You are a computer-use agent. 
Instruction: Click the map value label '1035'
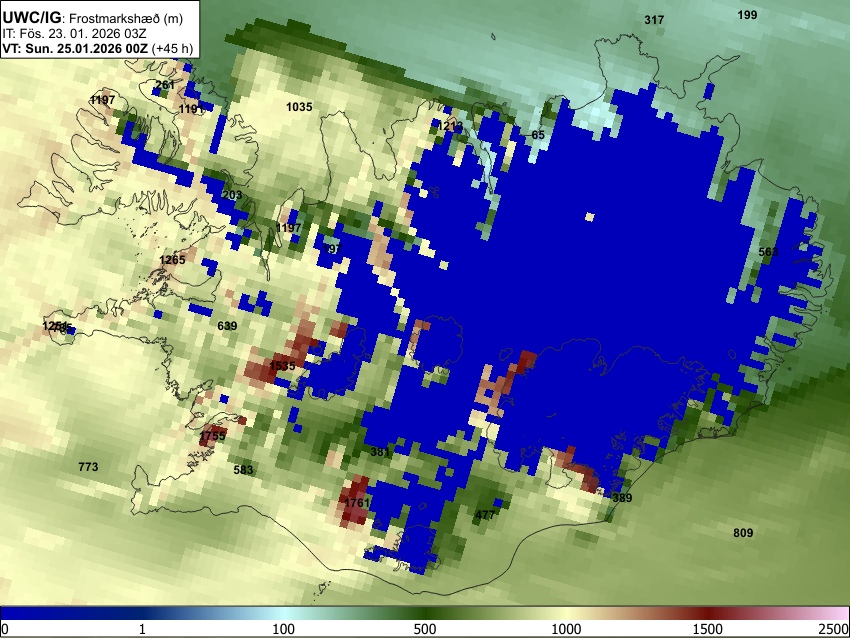299,107
